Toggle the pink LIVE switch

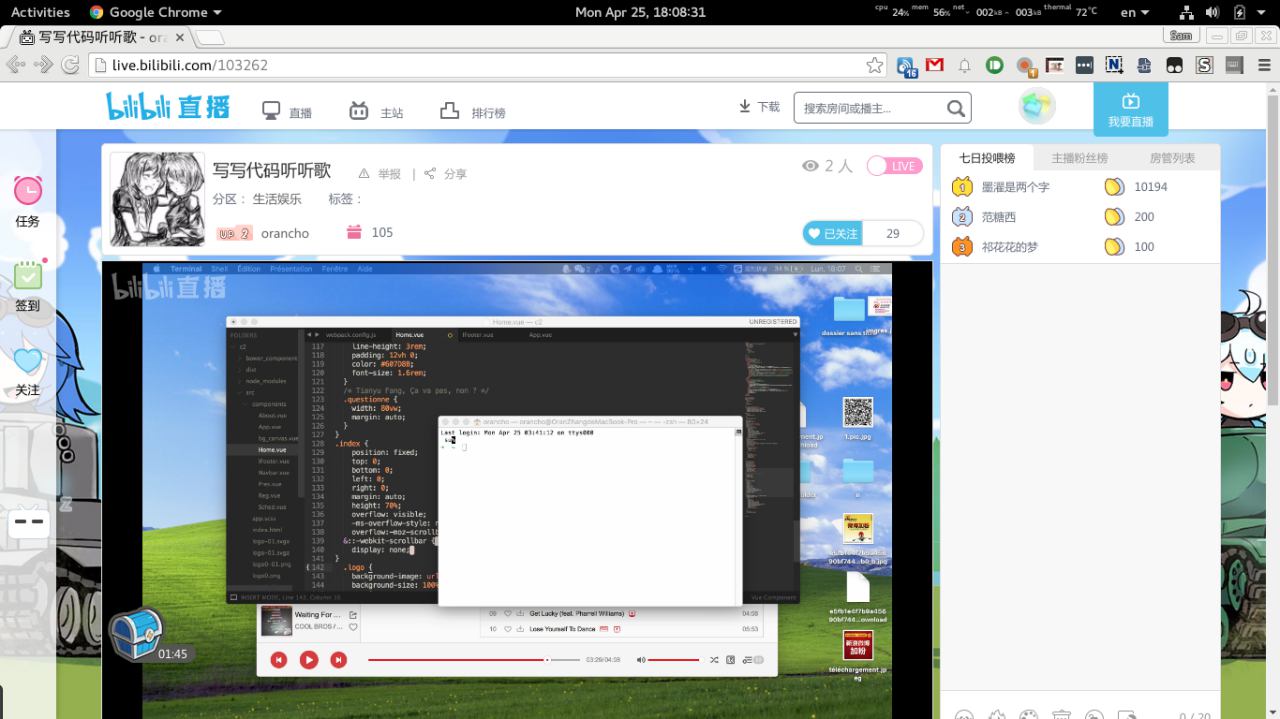click(894, 166)
